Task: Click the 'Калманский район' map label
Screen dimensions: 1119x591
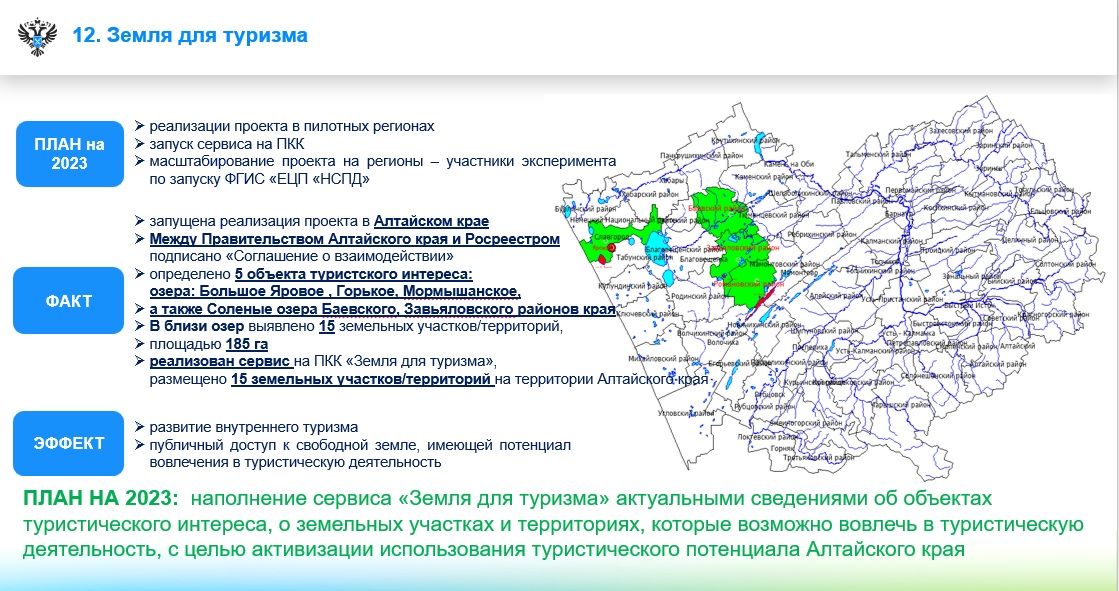Action: pyautogui.click(x=891, y=241)
